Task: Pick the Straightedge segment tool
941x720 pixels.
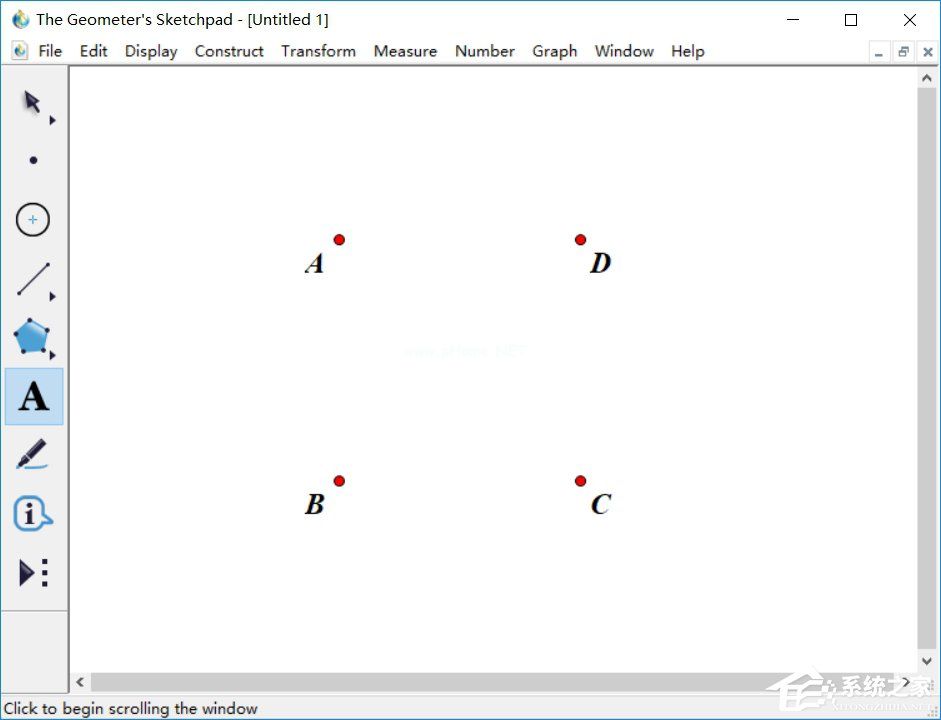Action: [33, 280]
